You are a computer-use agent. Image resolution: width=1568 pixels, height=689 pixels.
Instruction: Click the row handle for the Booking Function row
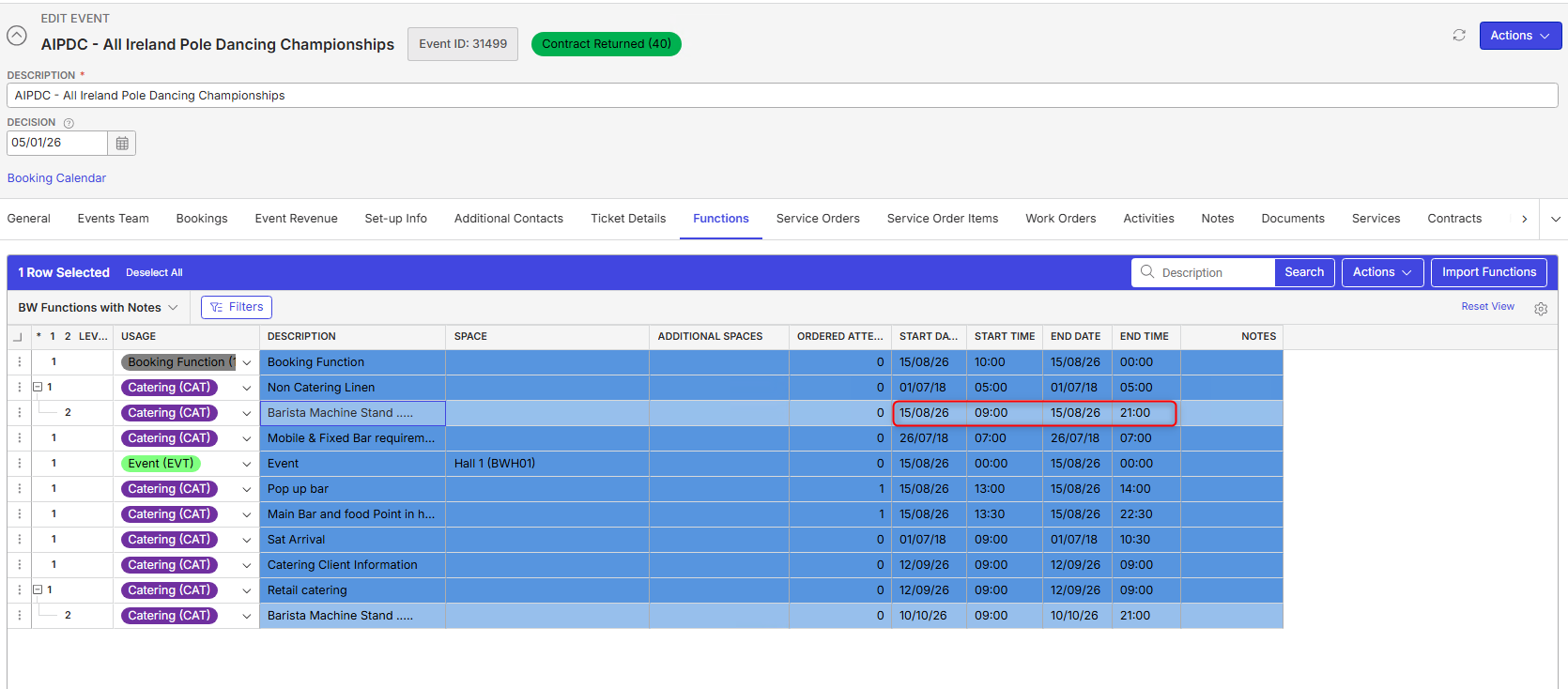(20, 362)
